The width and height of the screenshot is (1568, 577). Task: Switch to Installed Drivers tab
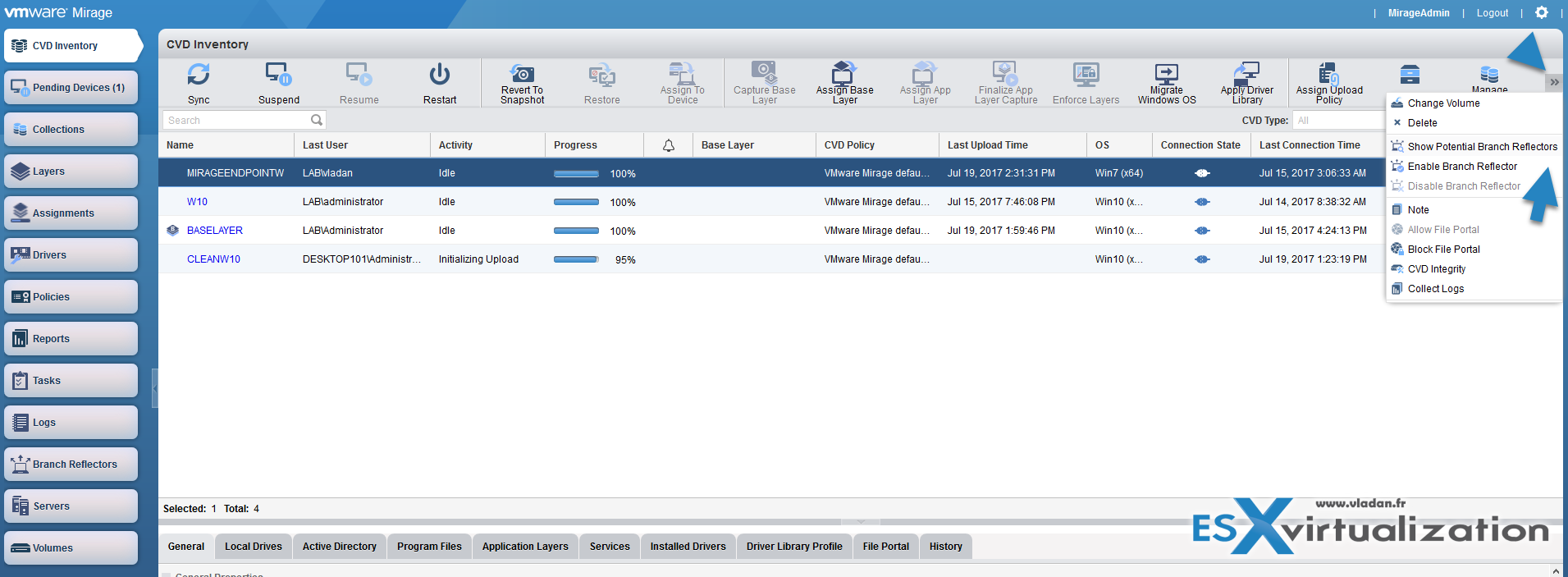688,547
